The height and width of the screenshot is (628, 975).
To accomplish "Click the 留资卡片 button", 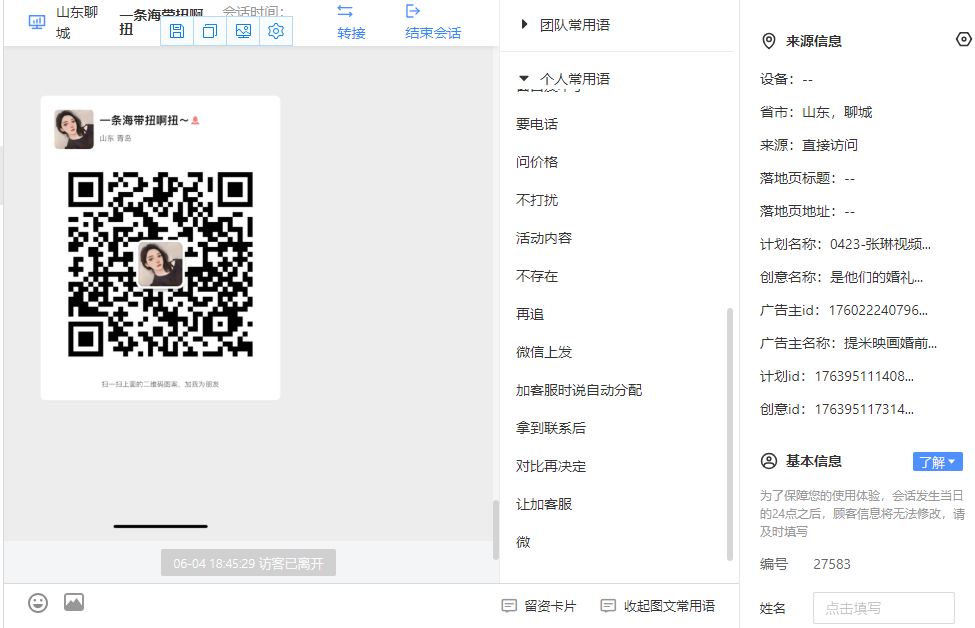I will [x=538, y=606].
